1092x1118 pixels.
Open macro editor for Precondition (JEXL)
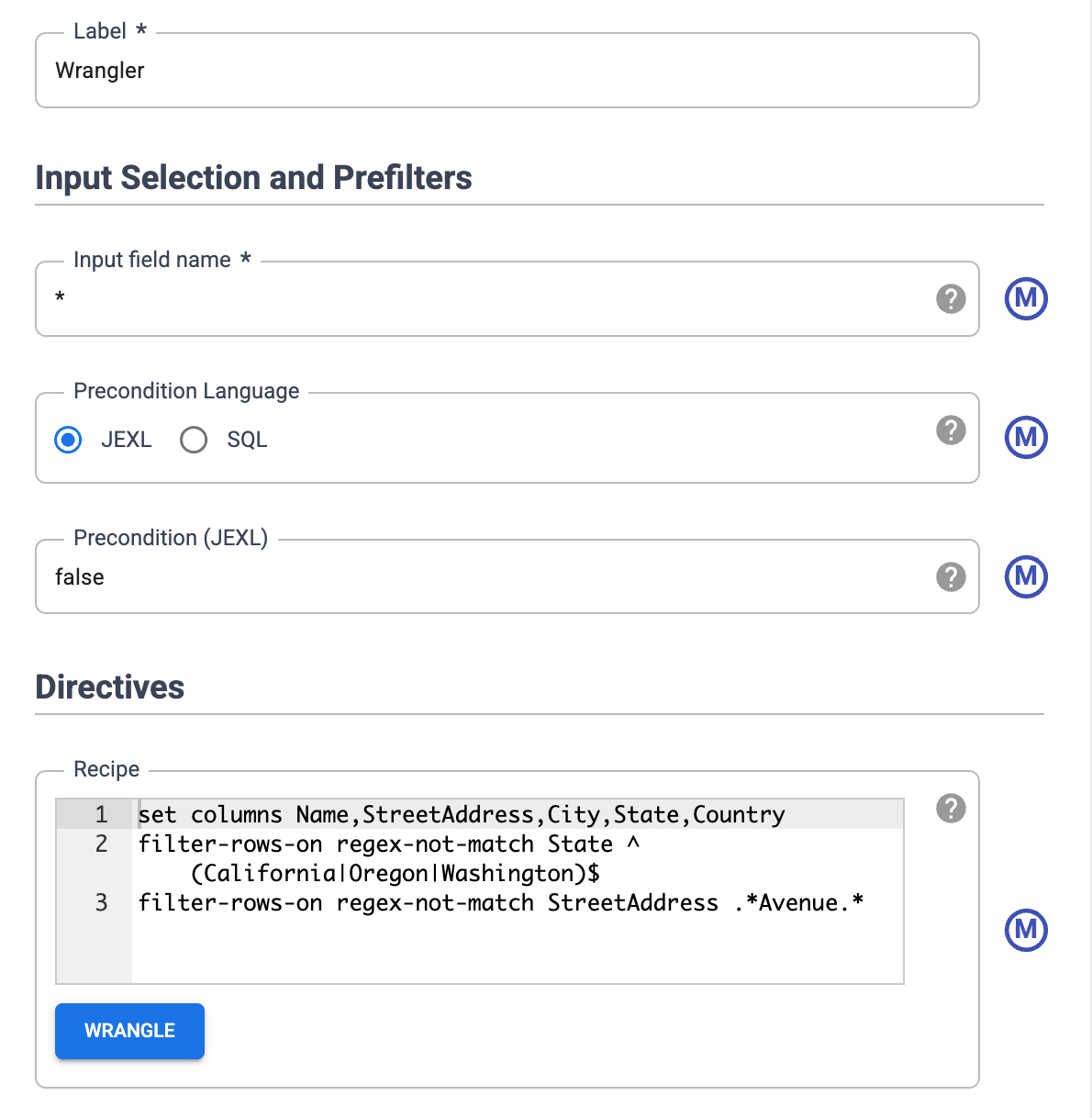pyautogui.click(x=1025, y=576)
